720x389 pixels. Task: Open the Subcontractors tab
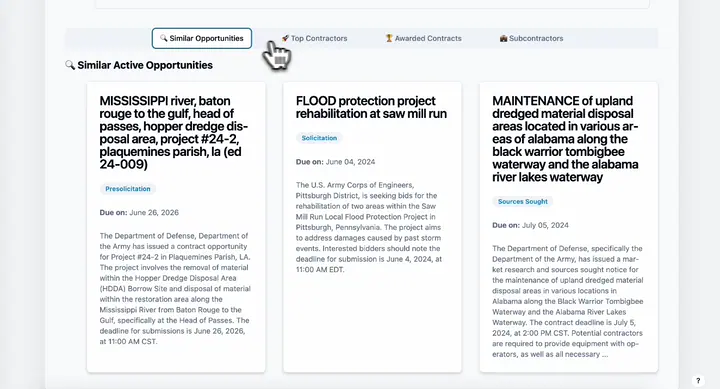(x=531, y=38)
